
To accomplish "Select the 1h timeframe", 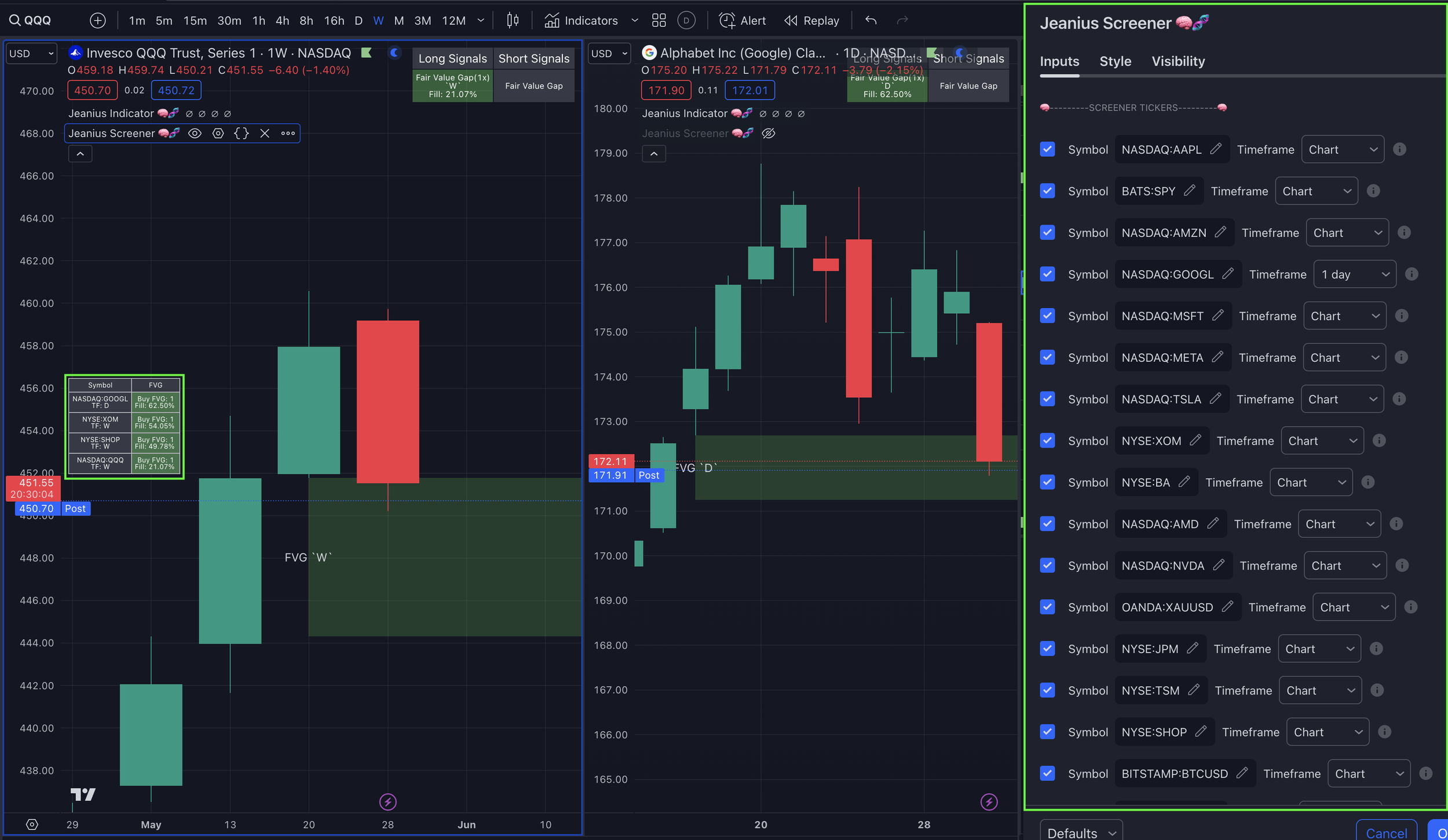I will (259, 21).
